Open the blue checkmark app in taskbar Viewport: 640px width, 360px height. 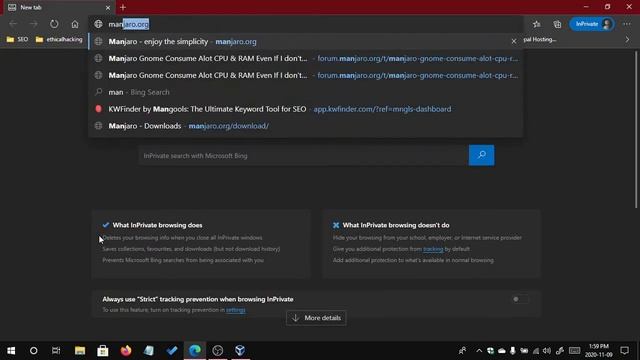(x=172, y=351)
